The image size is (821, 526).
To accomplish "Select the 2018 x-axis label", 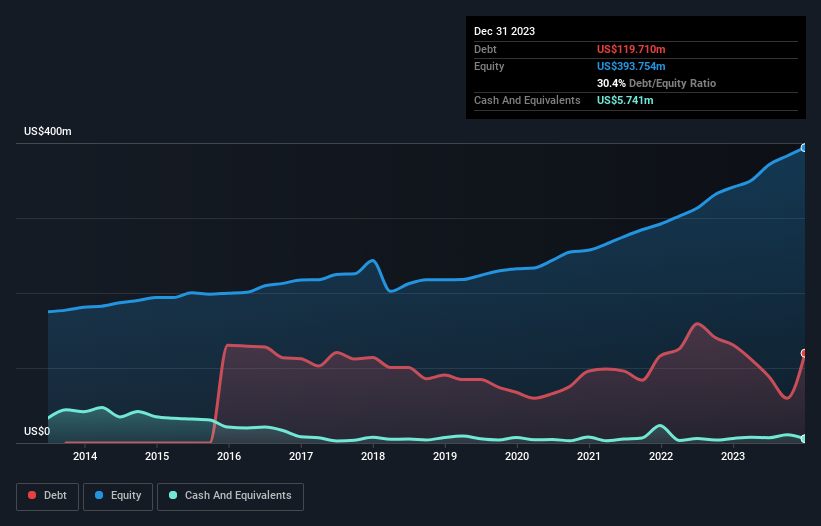I will (x=373, y=456).
